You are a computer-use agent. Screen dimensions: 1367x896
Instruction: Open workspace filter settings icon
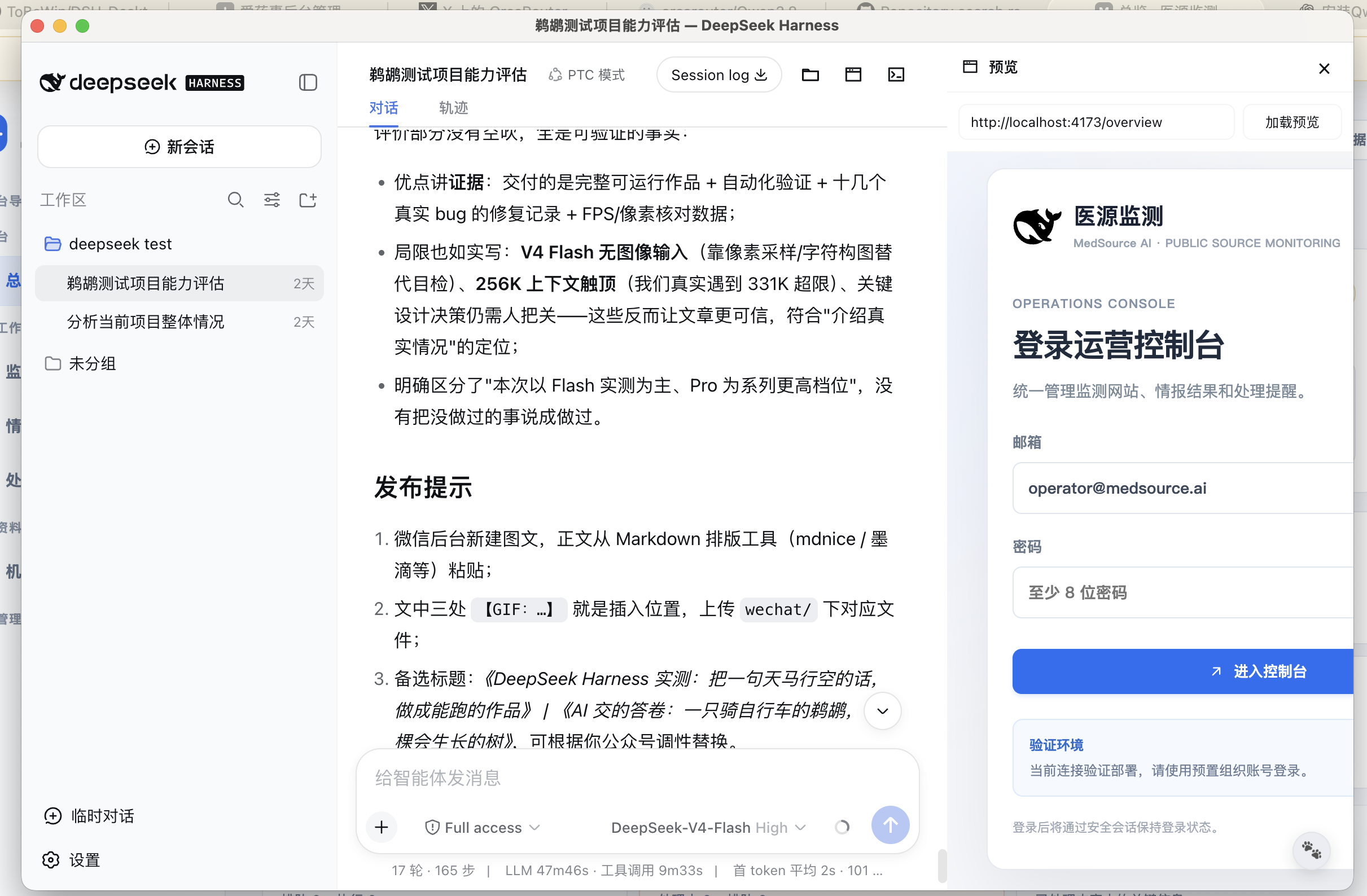(271, 200)
